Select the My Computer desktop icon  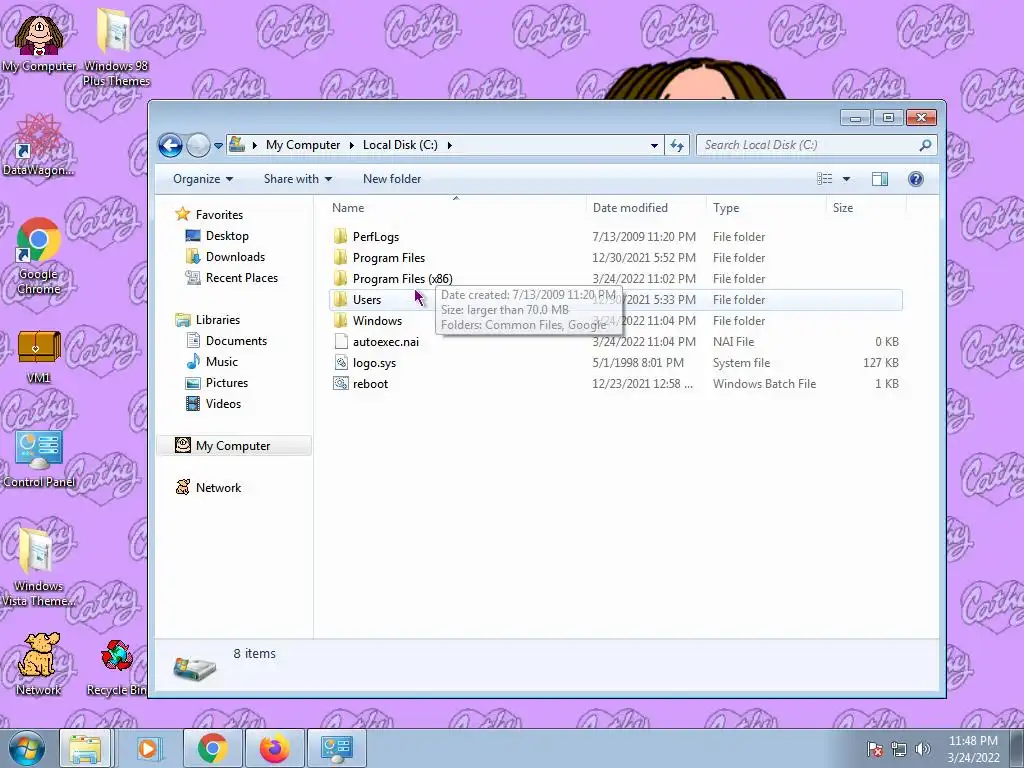(39, 42)
